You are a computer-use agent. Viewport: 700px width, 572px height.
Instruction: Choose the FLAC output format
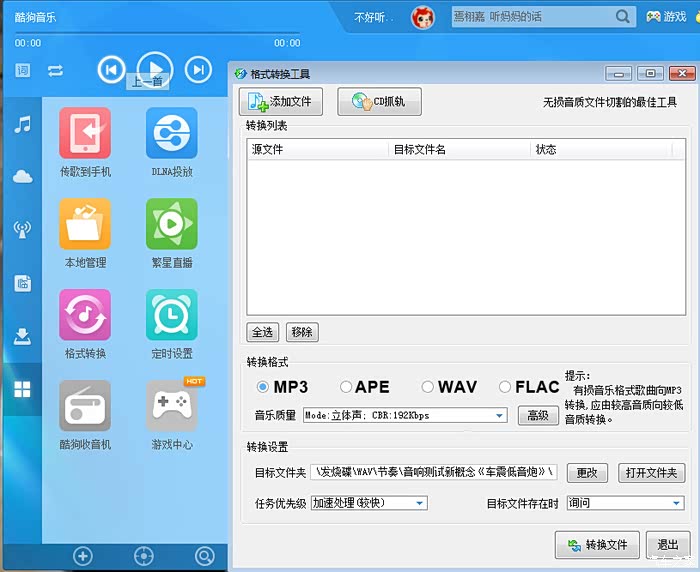tap(505, 387)
